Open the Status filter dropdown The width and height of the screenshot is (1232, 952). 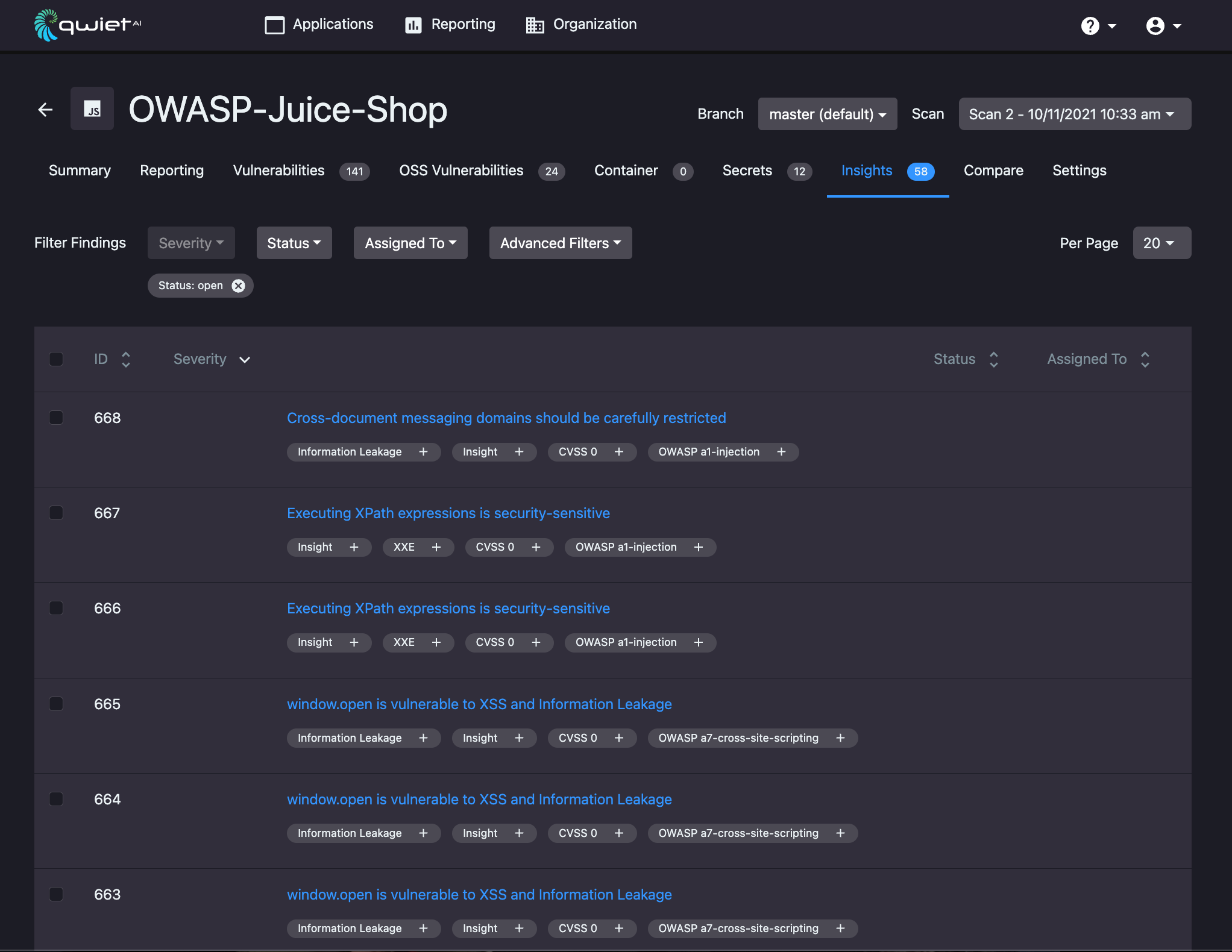294,243
